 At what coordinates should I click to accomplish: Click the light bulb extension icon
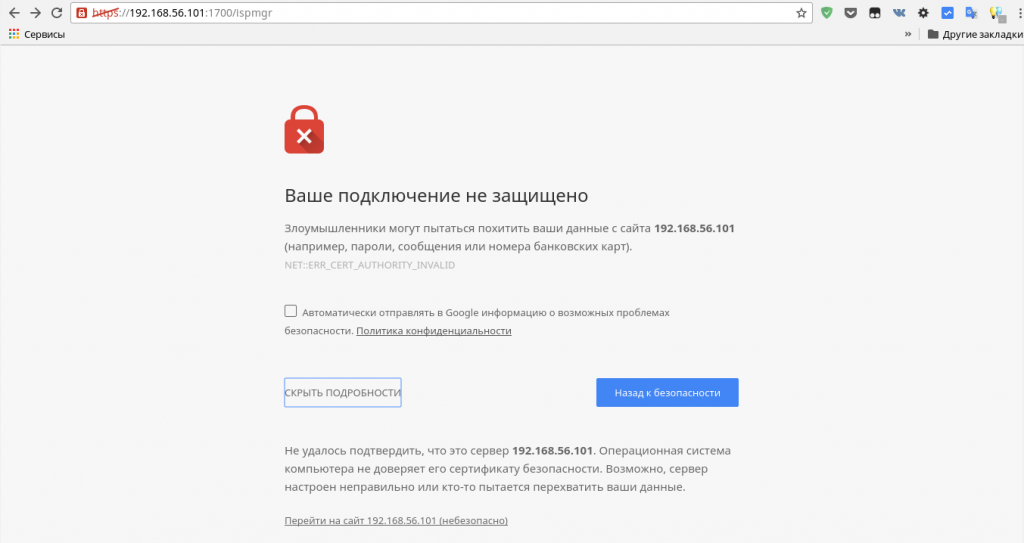coord(995,14)
